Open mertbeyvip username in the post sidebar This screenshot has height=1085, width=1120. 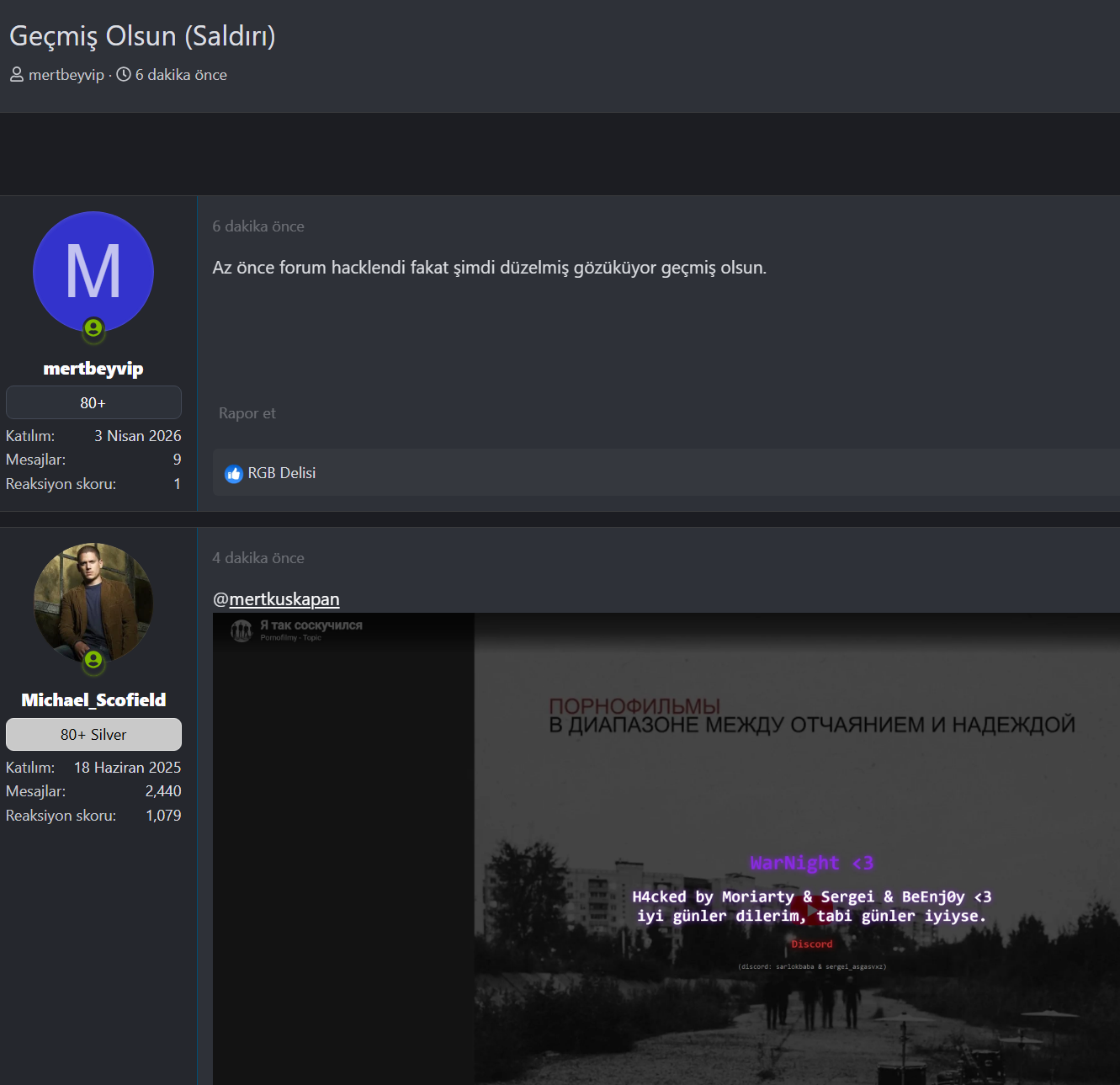pyautogui.click(x=93, y=369)
